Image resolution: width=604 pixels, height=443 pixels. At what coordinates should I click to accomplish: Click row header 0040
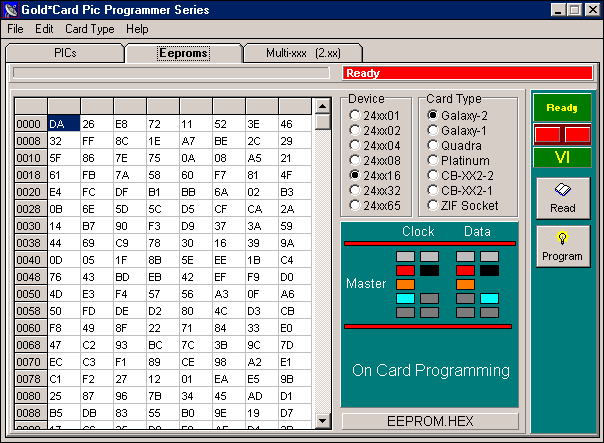point(31,260)
